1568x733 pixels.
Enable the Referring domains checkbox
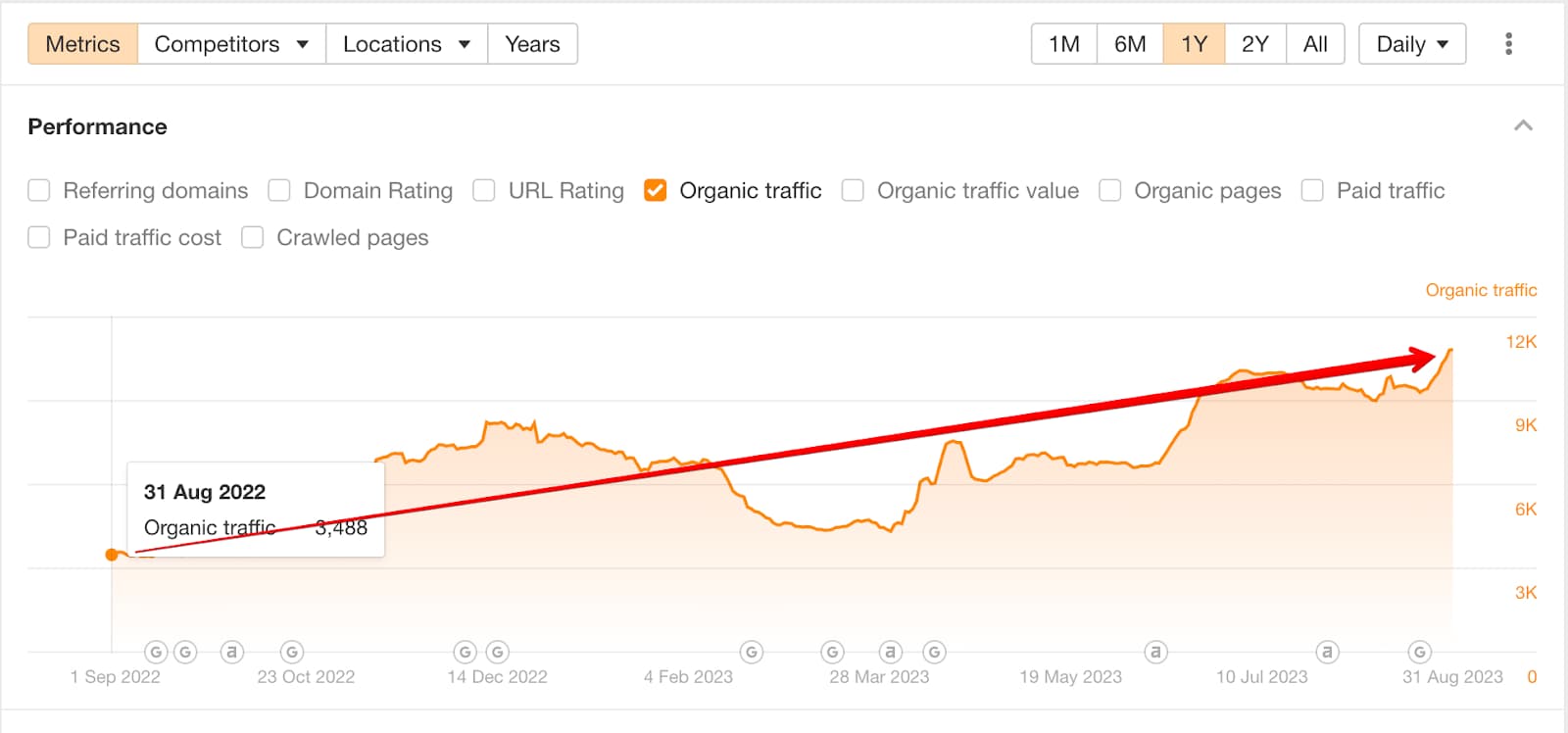point(39,190)
